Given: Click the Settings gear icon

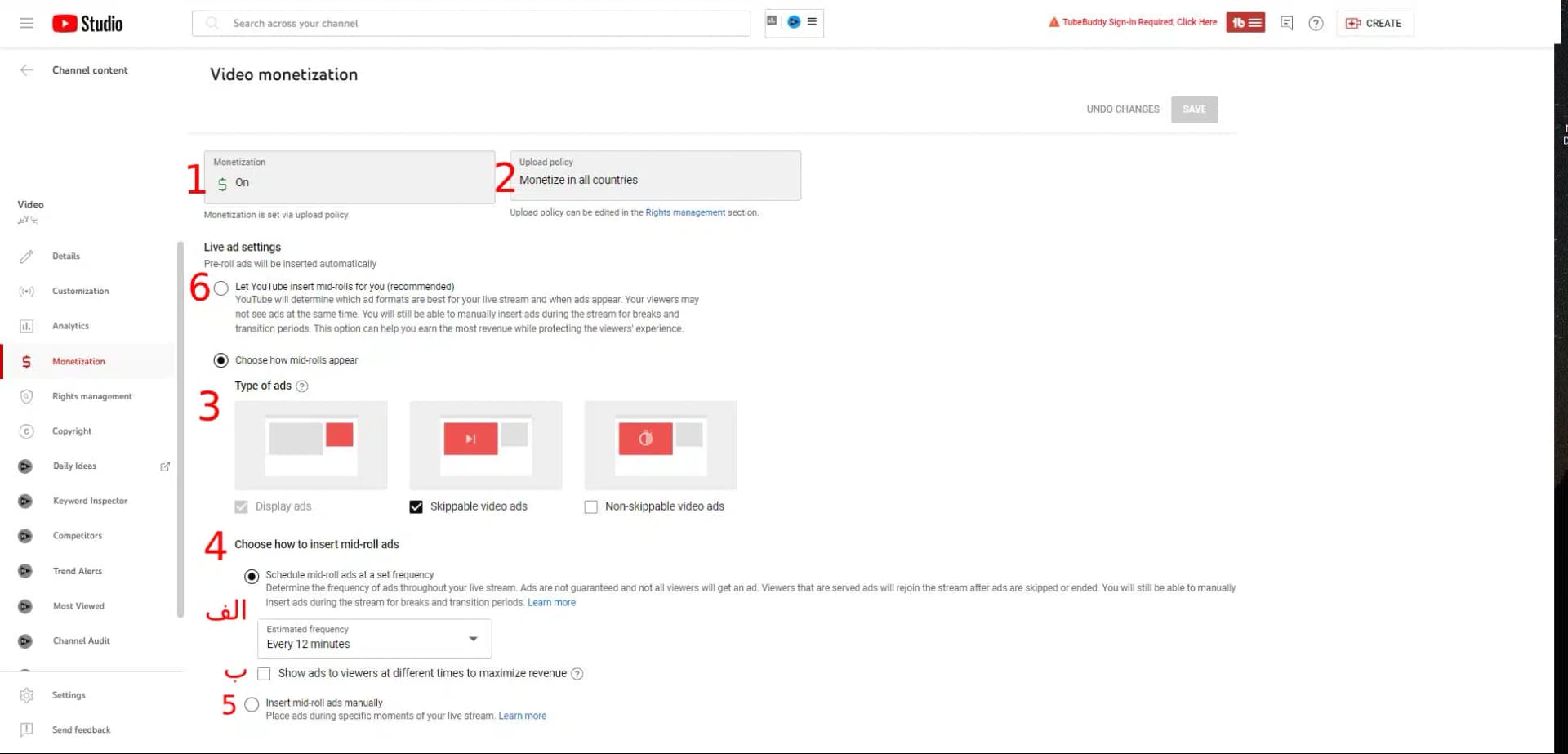Looking at the screenshot, I should click(26, 695).
